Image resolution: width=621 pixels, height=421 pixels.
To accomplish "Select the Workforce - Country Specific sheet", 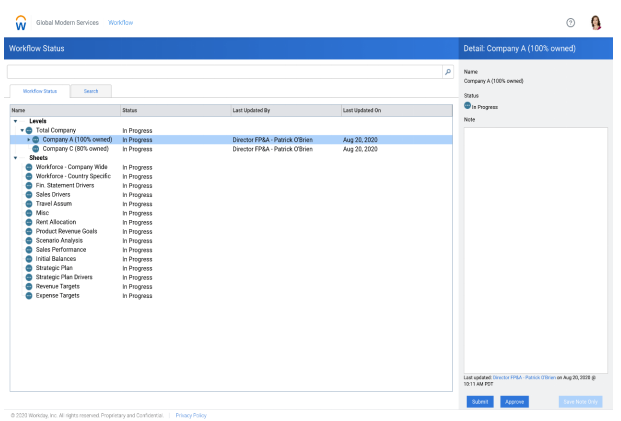I will 73,176.
